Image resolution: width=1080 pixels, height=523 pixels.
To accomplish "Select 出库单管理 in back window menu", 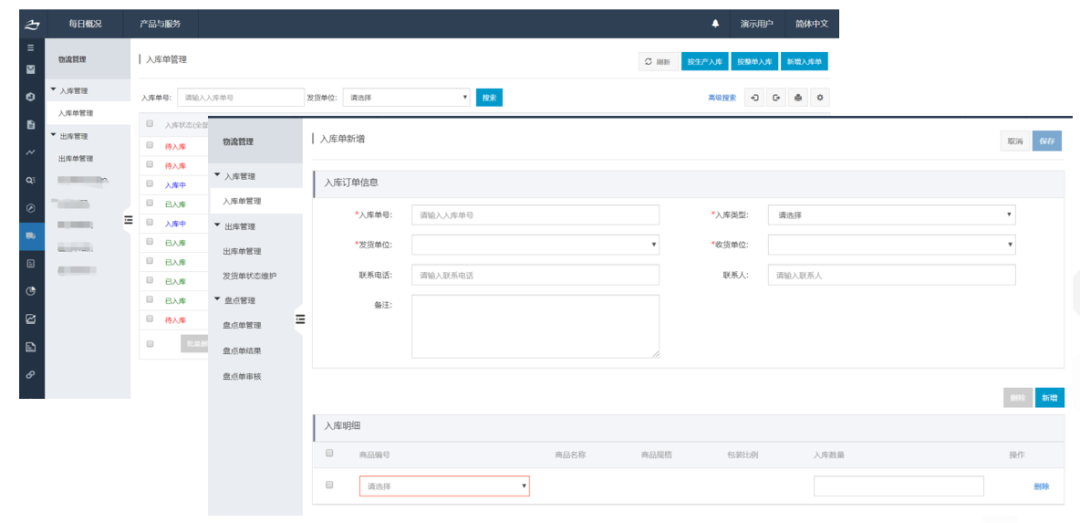I will (76, 158).
